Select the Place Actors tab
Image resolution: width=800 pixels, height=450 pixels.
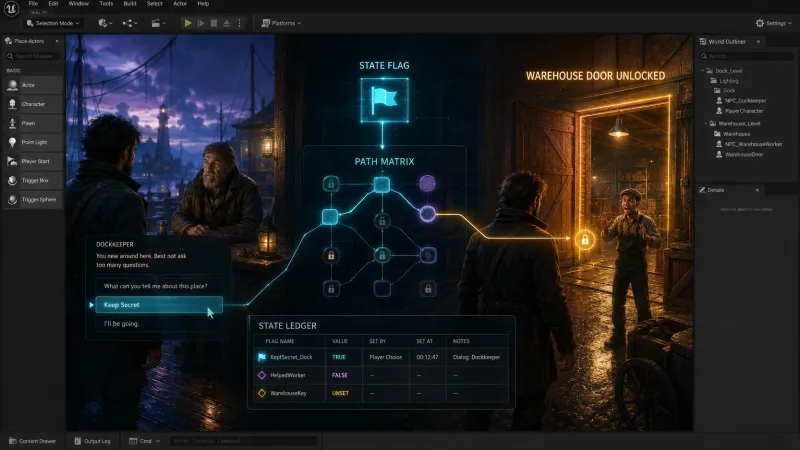click(29, 41)
